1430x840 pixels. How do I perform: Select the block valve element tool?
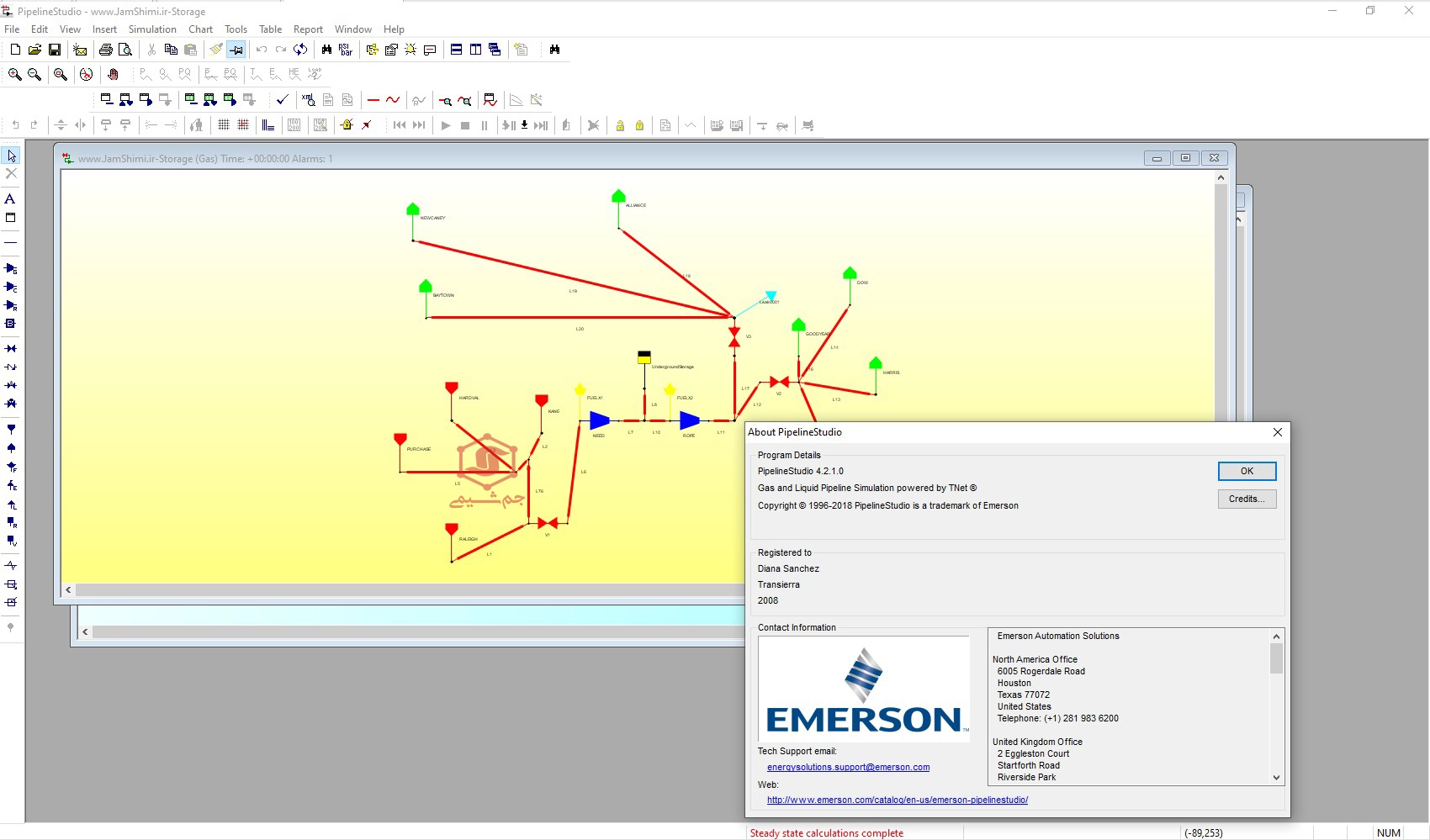pyautogui.click(x=11, y=349)
